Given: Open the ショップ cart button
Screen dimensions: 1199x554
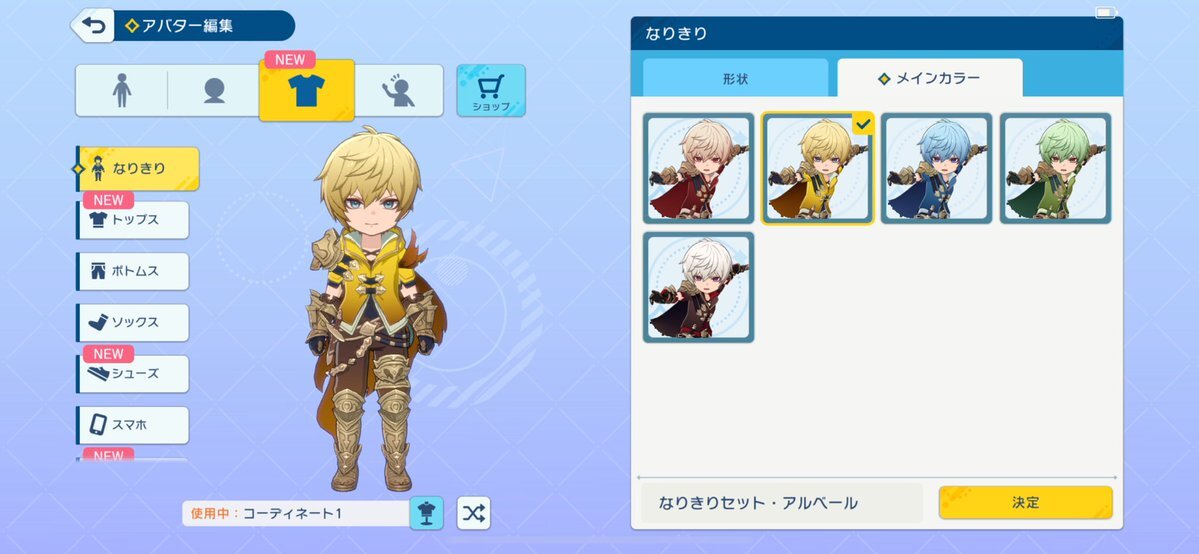Looking at the screenshot, I should (x=491, y=90).
